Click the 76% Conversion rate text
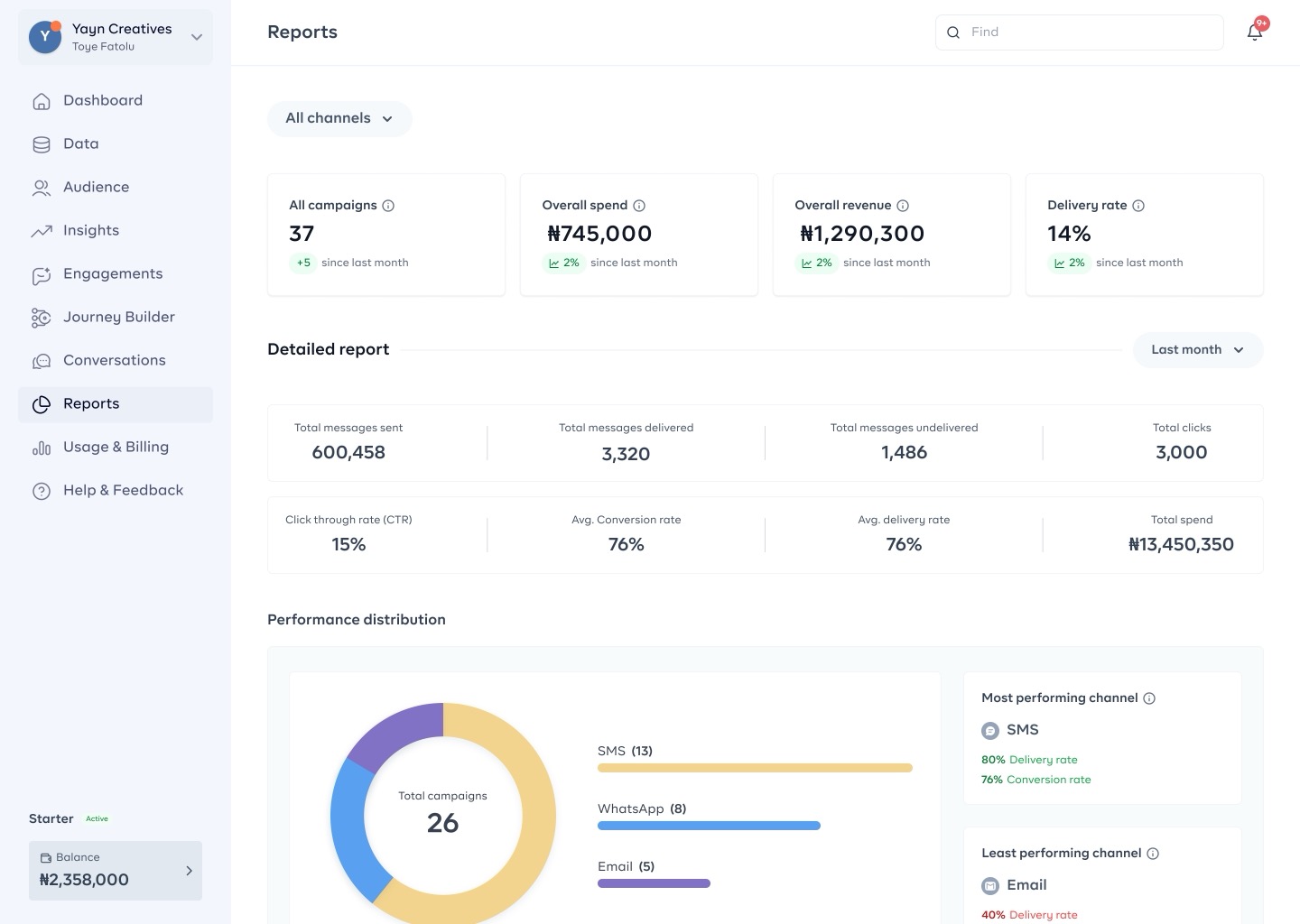This screenshot has height=924, width=1300. coord(1036,781)
